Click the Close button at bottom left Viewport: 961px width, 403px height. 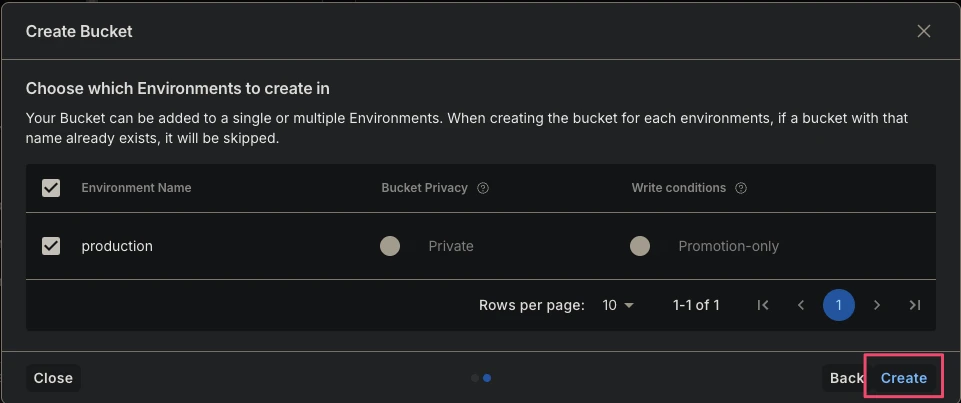click(x=53, y=379)
